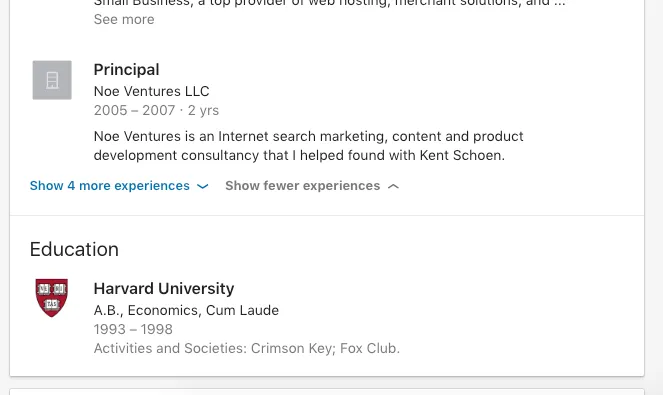The width and height of the screenshot is (663, 395).
Task: Click the name Kent Schoen in the description
Action: point(462,155)
